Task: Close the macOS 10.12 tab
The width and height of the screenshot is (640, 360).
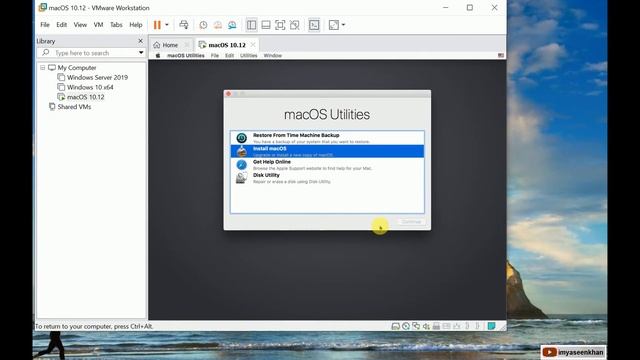Action: pos(253,44)
